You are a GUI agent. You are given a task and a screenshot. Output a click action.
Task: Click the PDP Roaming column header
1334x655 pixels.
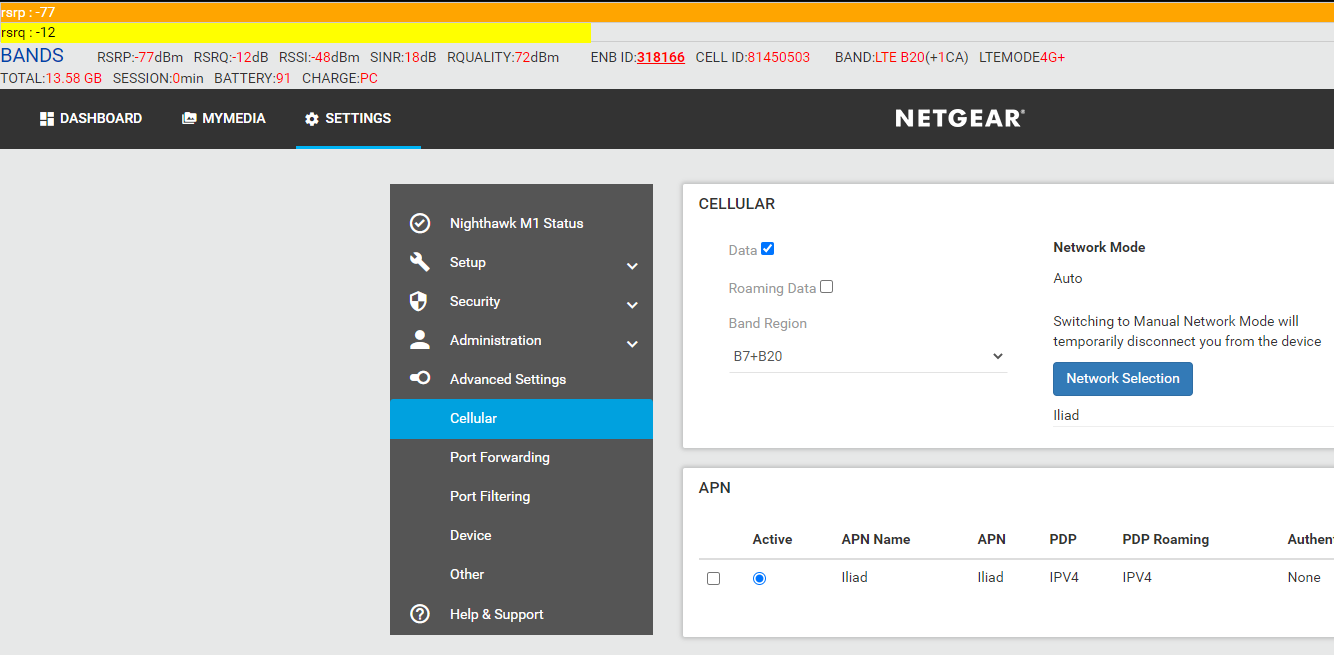tap(1166, 539)
